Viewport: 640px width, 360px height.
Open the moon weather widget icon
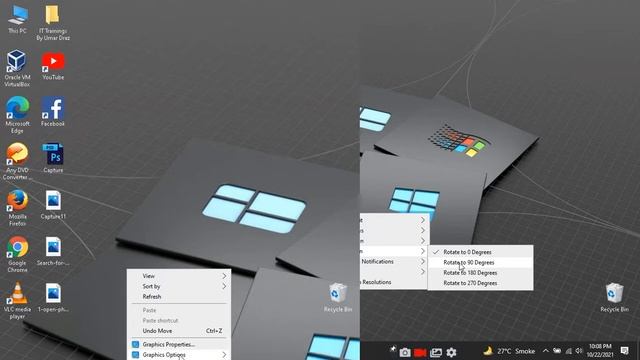coord(488,351)
